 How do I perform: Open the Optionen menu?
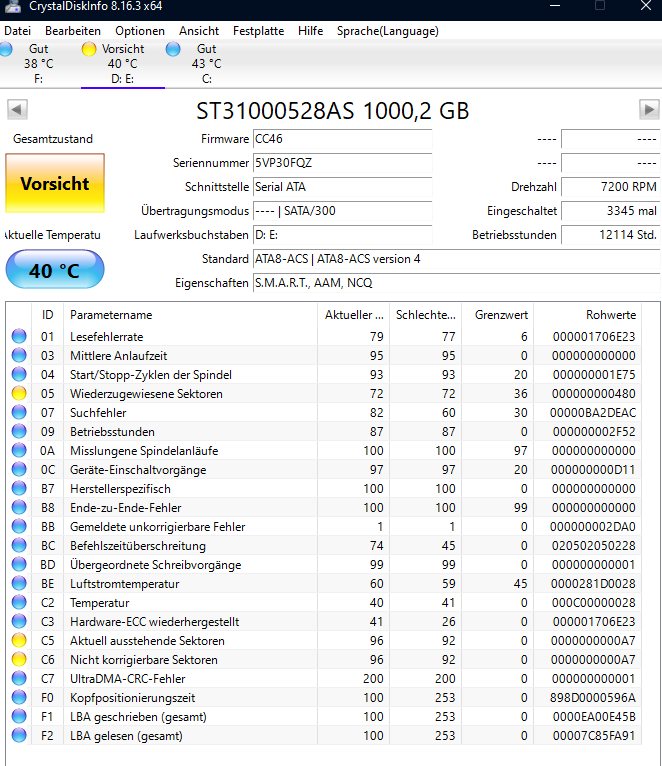pos(140,31)
